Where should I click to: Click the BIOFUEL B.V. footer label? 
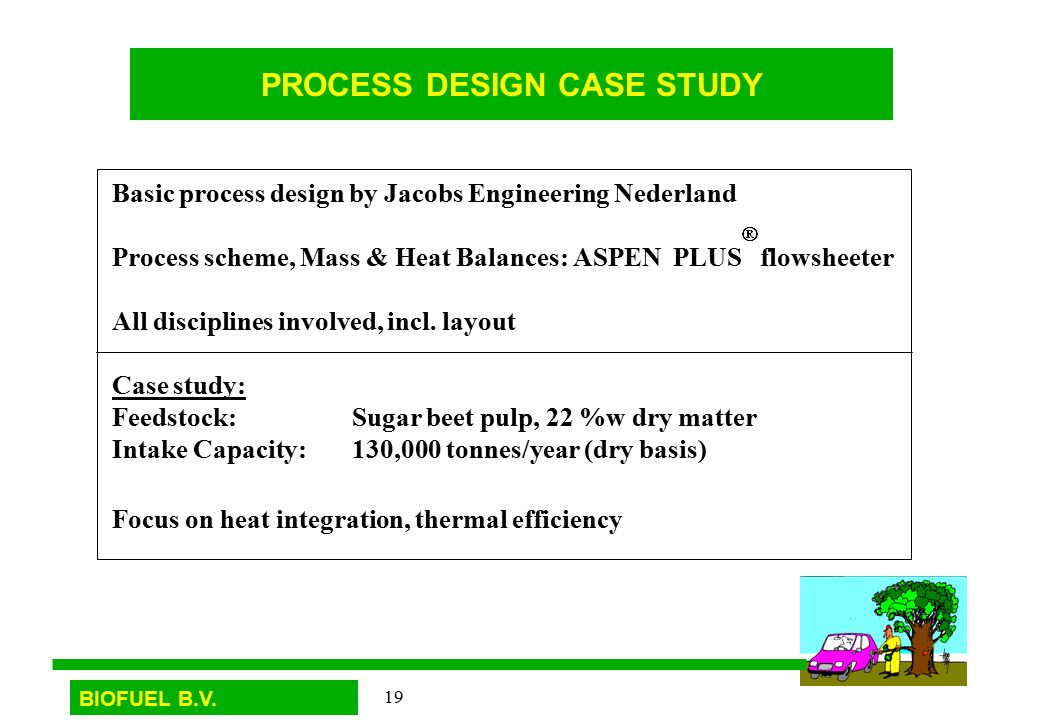pos(214,697)
